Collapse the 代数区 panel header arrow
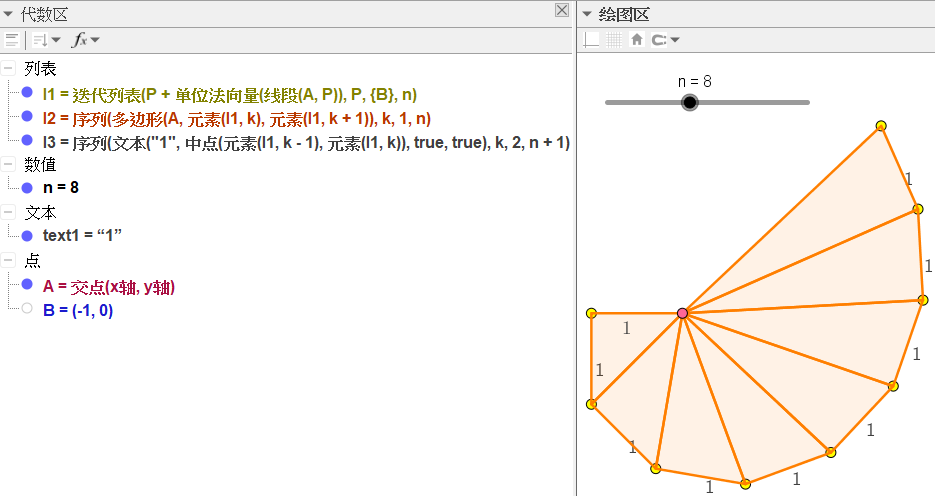 coord(8,14)
